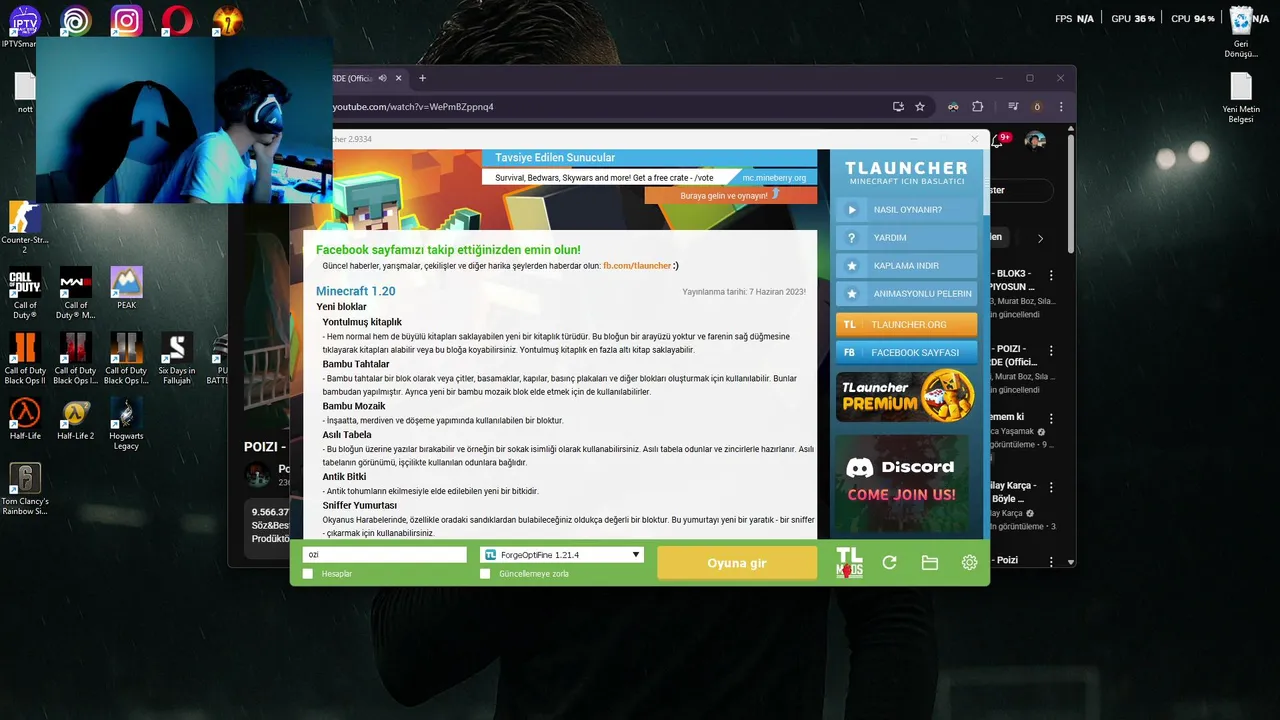The height and width of the screenshot is (720, 1280).
Task: Bookmark the page with Chrome star icon
Action: click(x=920, y=107)
